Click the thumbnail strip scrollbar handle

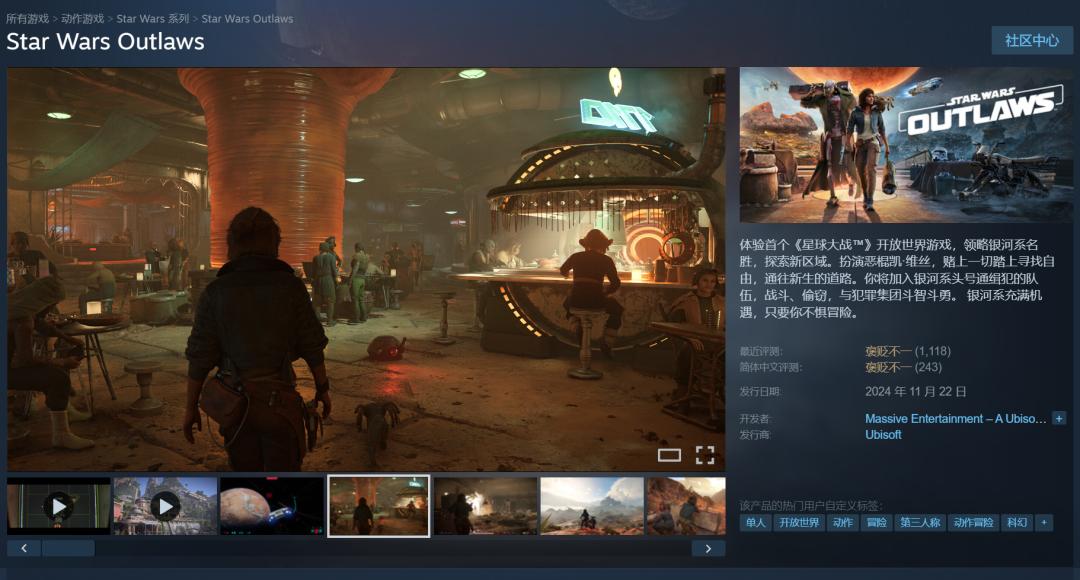coord(68,548)
